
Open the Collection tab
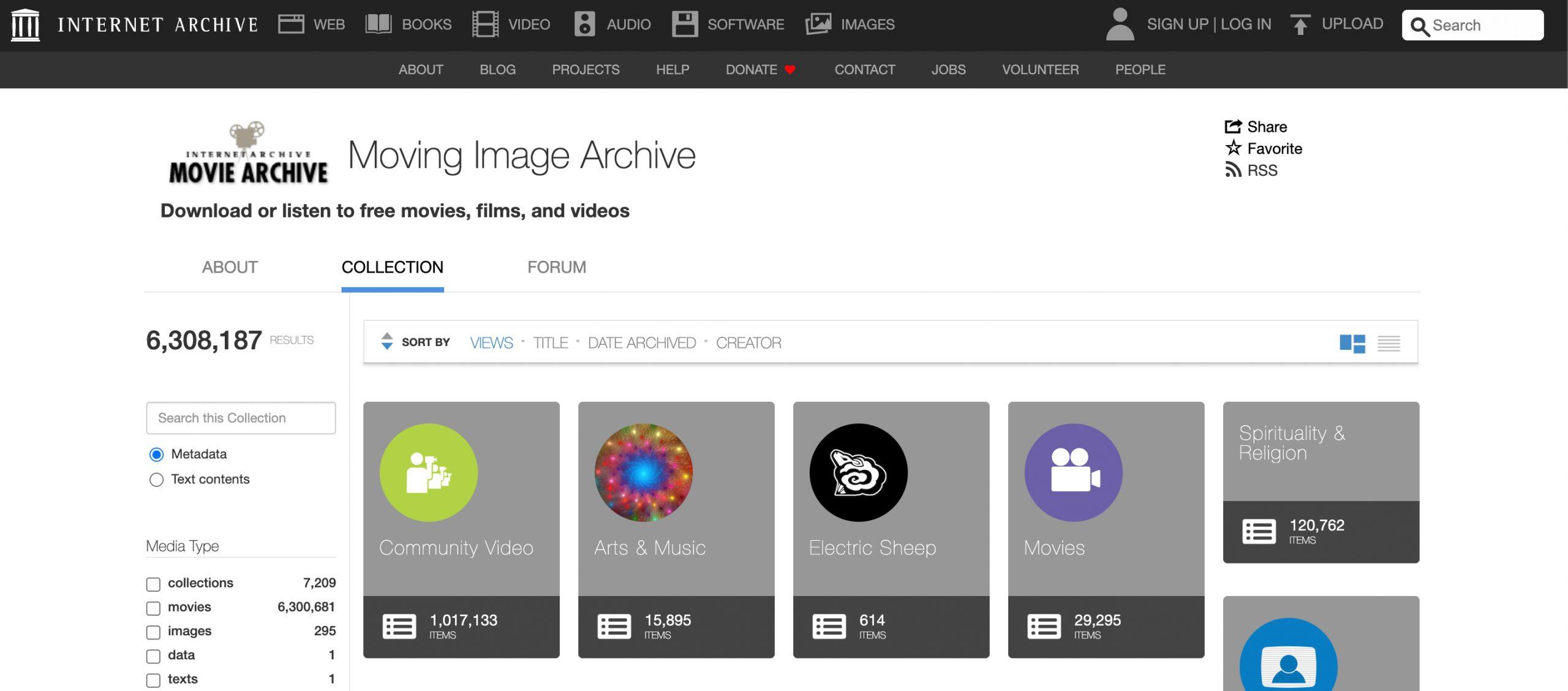coord(392,267)
